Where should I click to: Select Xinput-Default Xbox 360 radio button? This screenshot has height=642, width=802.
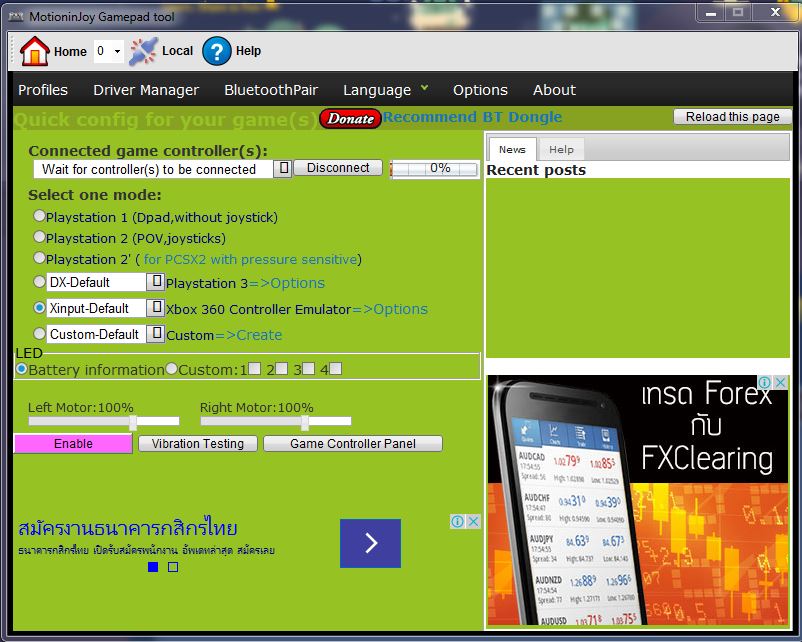tap(39, 307)
